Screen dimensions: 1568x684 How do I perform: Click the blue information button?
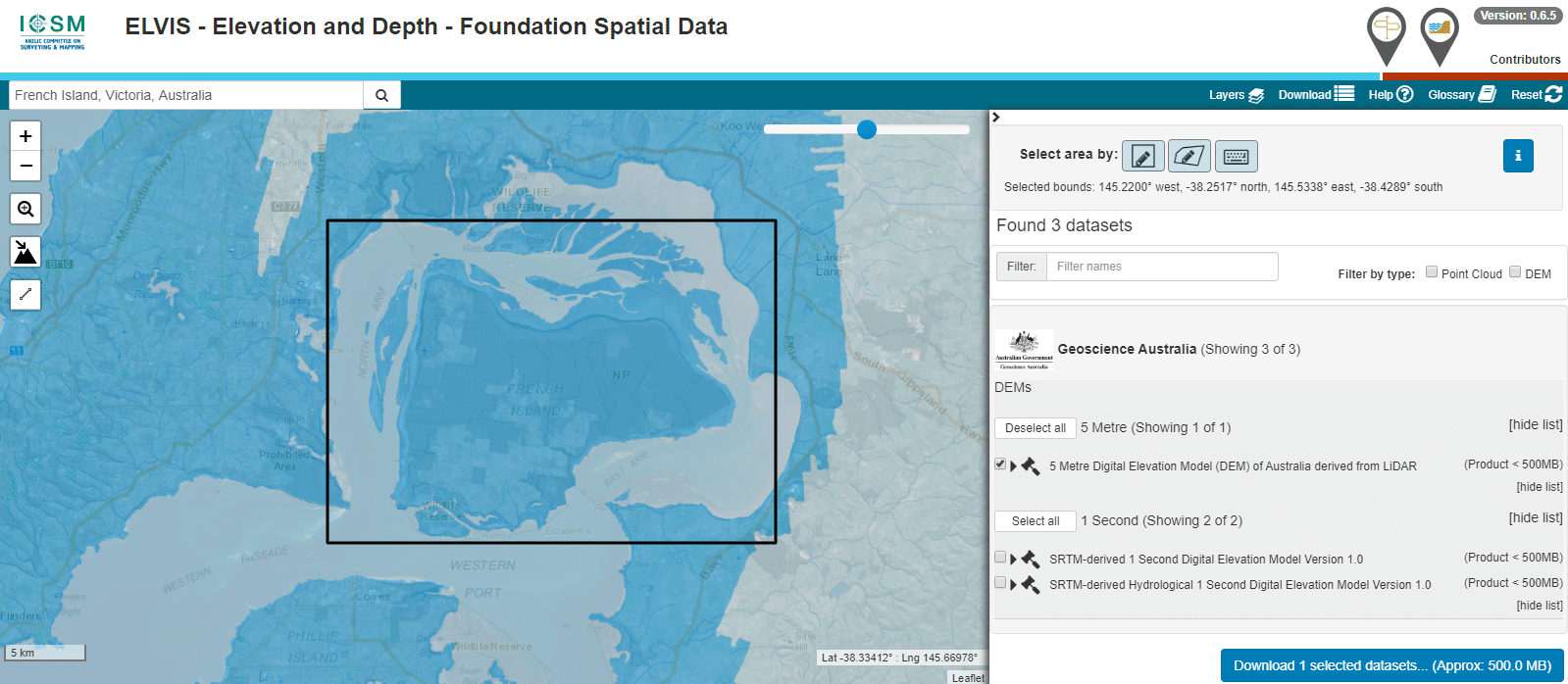coord(1517,156)
